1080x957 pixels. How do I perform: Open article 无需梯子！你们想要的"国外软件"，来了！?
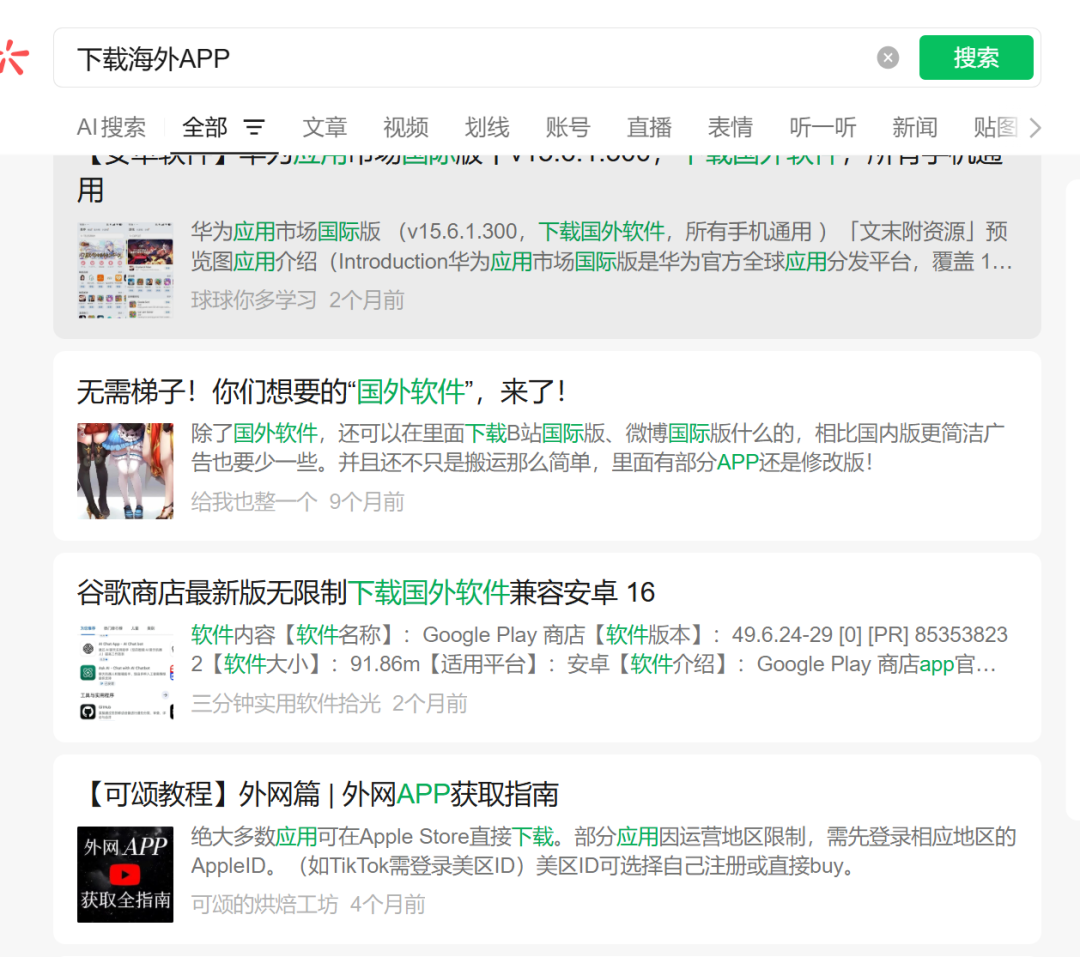(321, 391)
